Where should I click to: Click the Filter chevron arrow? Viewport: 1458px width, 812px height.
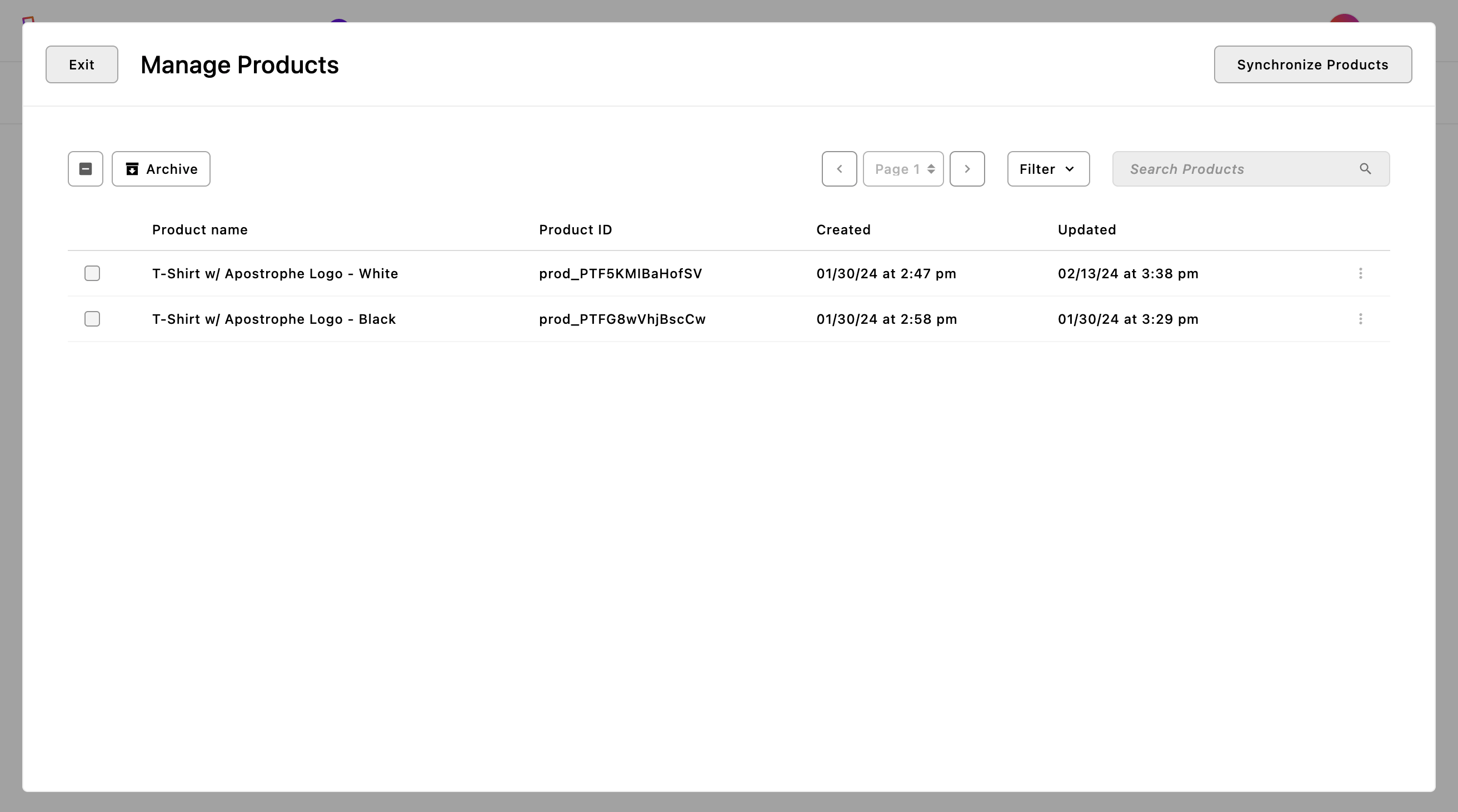[x=1069, y=169]
